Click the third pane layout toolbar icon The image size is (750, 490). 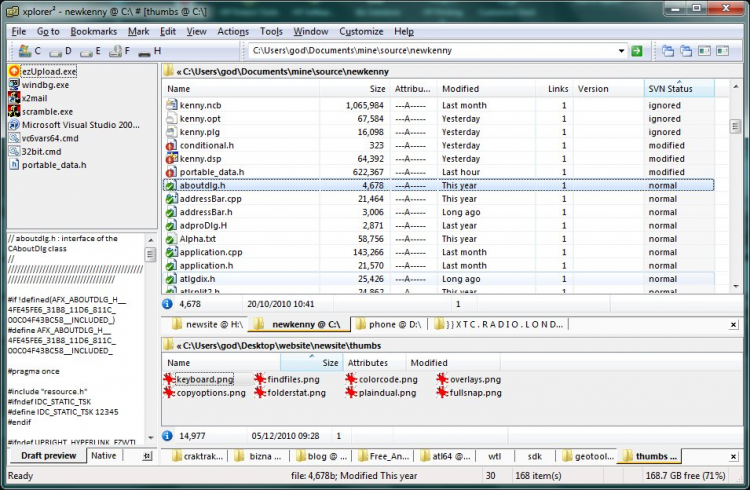[x=704, y=51]
